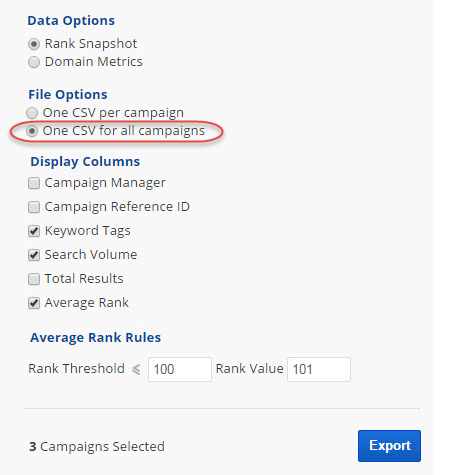Screen dimensions: 468x475
Task: Choose the Domain Metrics data option
Action: tap(34, 62)
